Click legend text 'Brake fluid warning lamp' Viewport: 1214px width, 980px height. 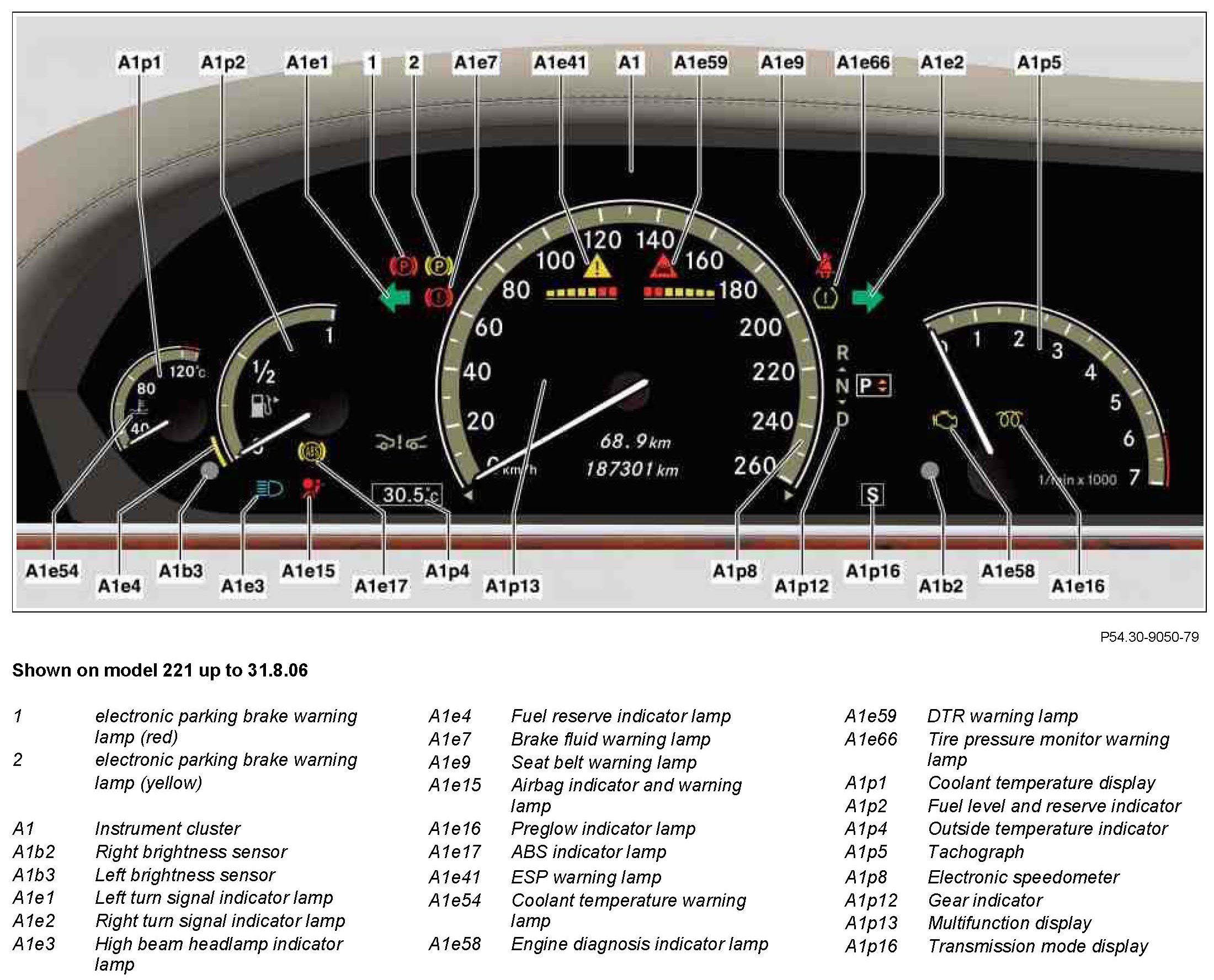[x=611, y=739]
